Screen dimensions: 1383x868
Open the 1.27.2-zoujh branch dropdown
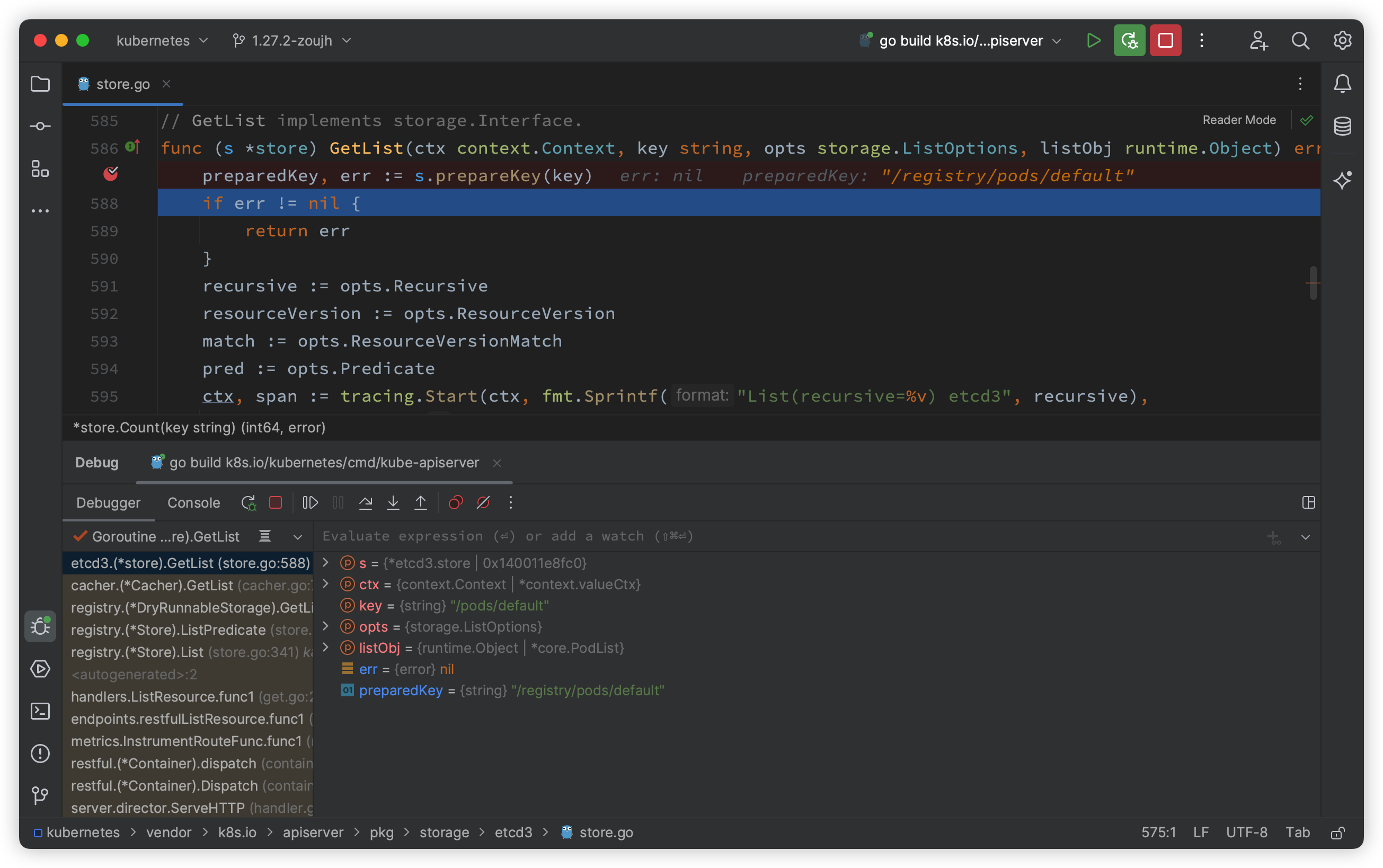pos(291,41)
